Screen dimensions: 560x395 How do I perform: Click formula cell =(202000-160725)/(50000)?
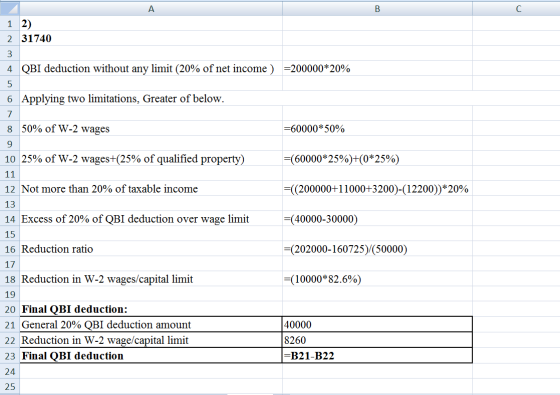(x=377, y=249)
